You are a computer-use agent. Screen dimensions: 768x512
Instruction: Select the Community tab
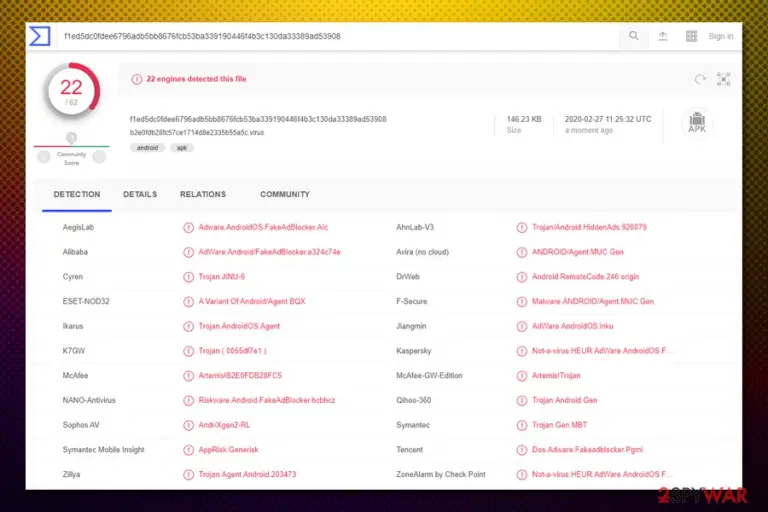(285, 195)
